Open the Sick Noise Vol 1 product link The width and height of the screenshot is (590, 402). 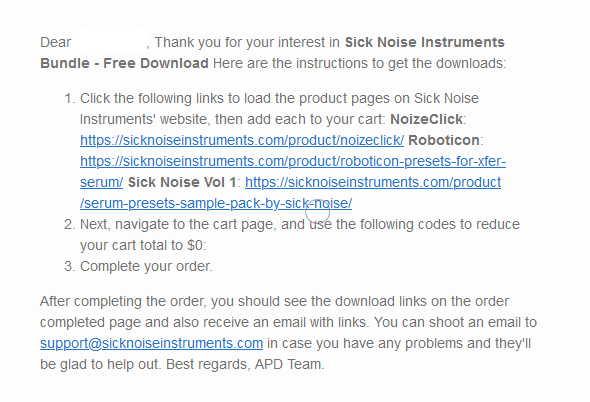(x=373, y=183)
